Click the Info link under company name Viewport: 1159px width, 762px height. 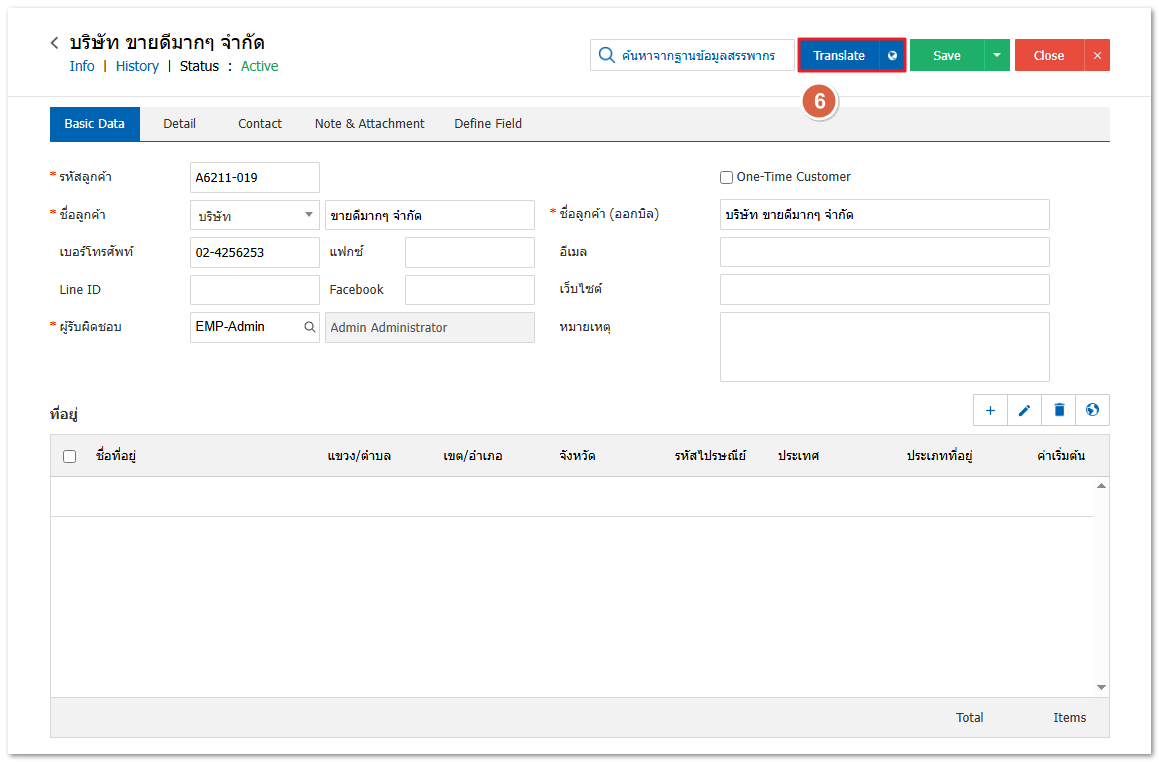(82, 66)
